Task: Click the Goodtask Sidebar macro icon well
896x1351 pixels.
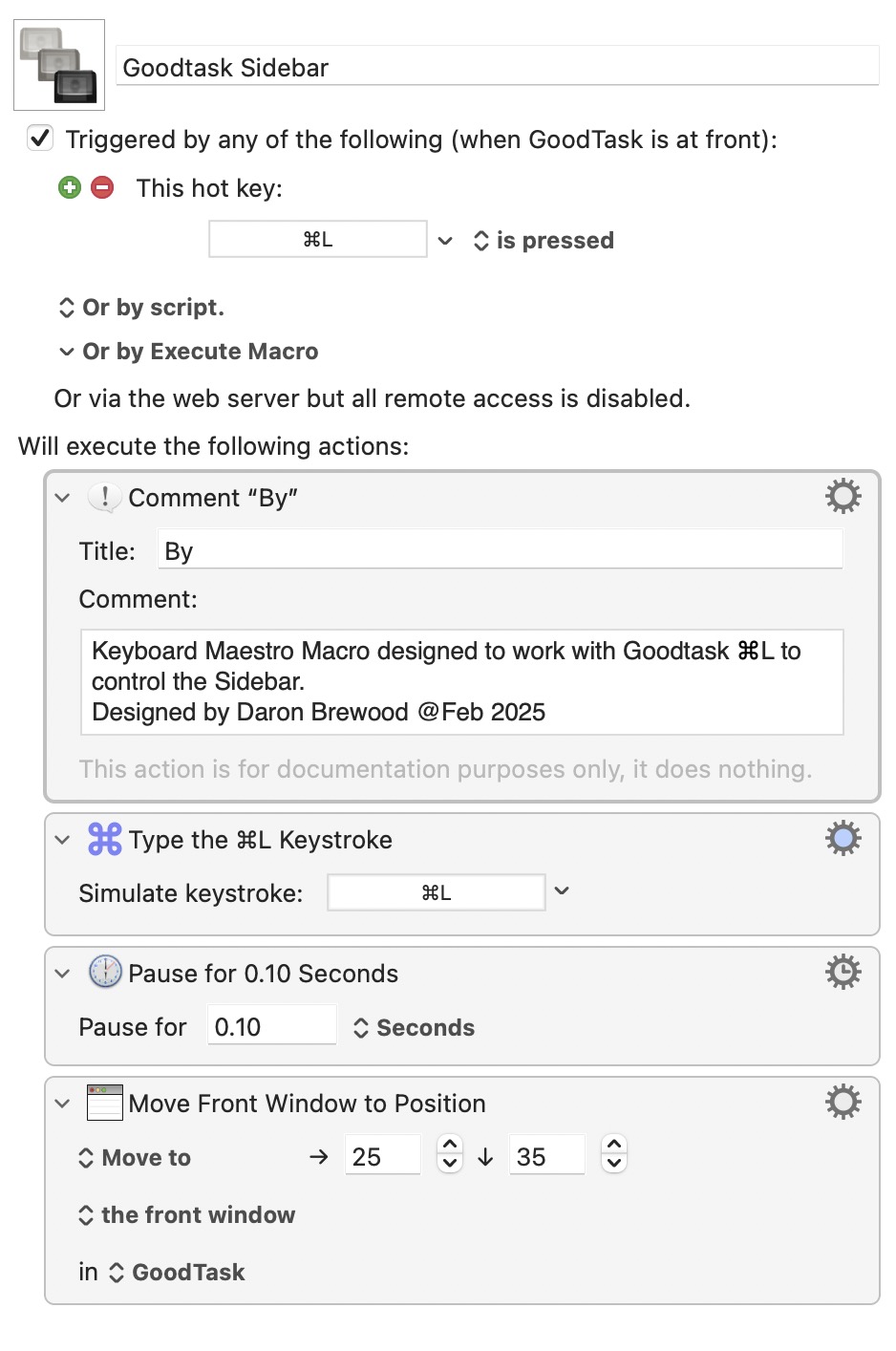Action: (59, 65)
